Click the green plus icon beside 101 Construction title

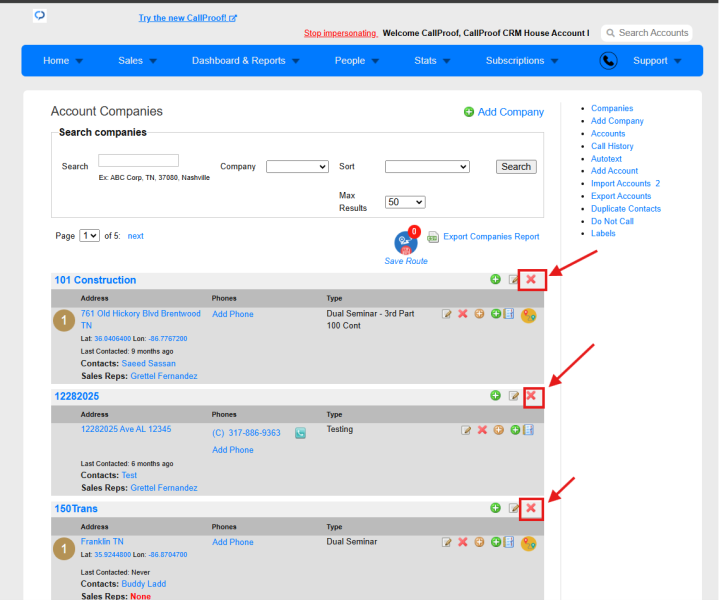495,279
